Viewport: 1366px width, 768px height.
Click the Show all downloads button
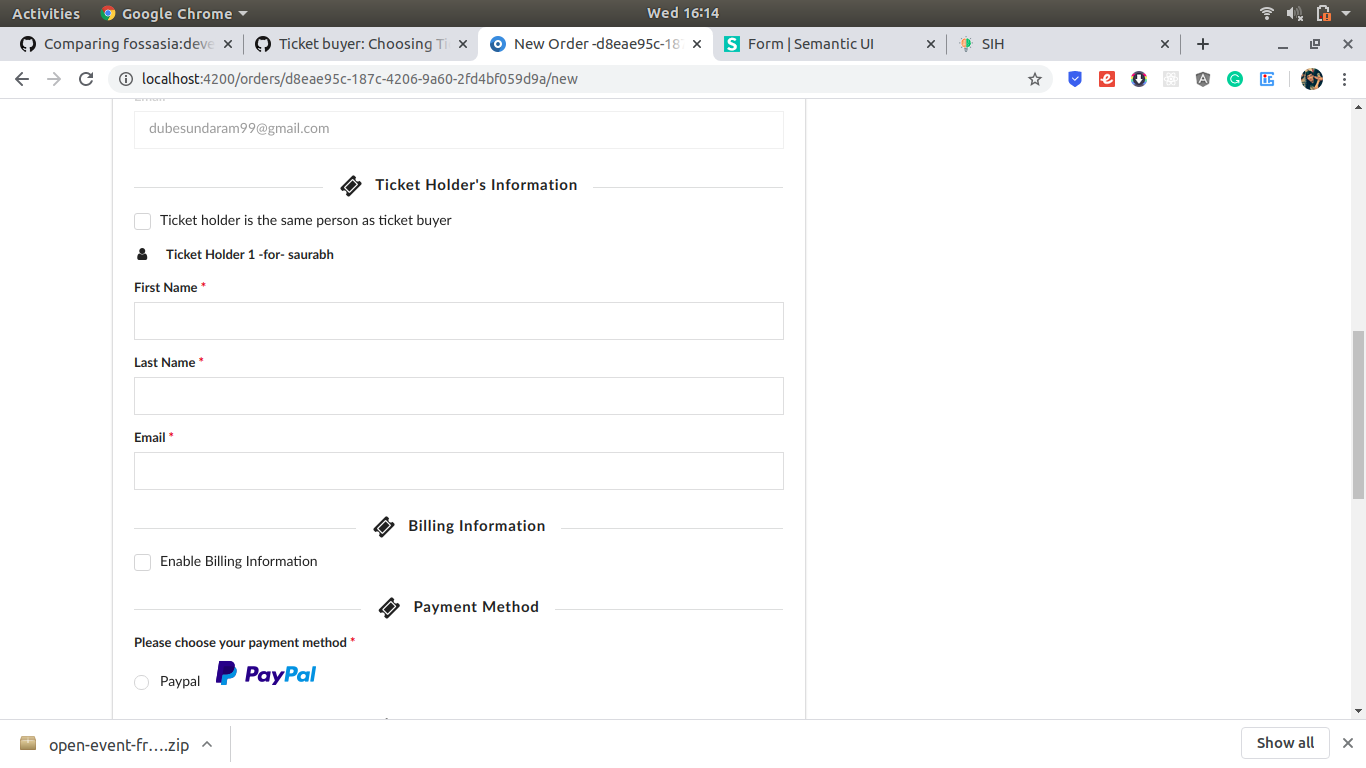coord(1285,742)
